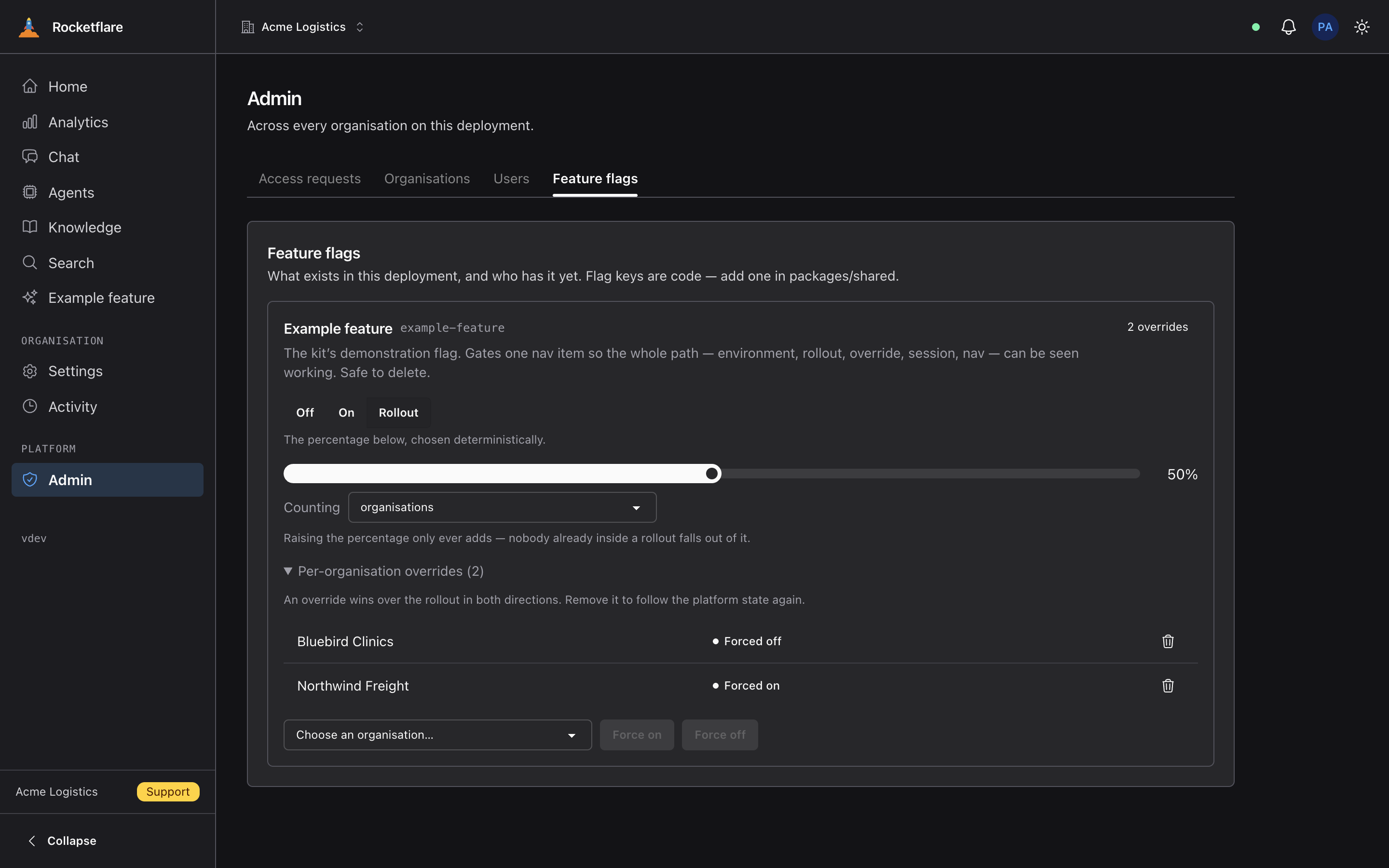Click the rollout percentage slider handle

point(712,474)
